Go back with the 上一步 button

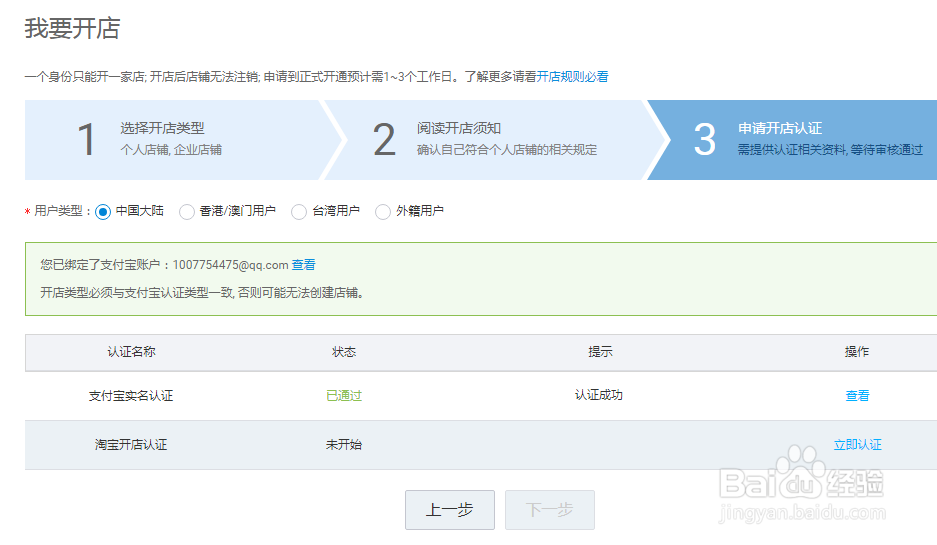click(449, 510)
